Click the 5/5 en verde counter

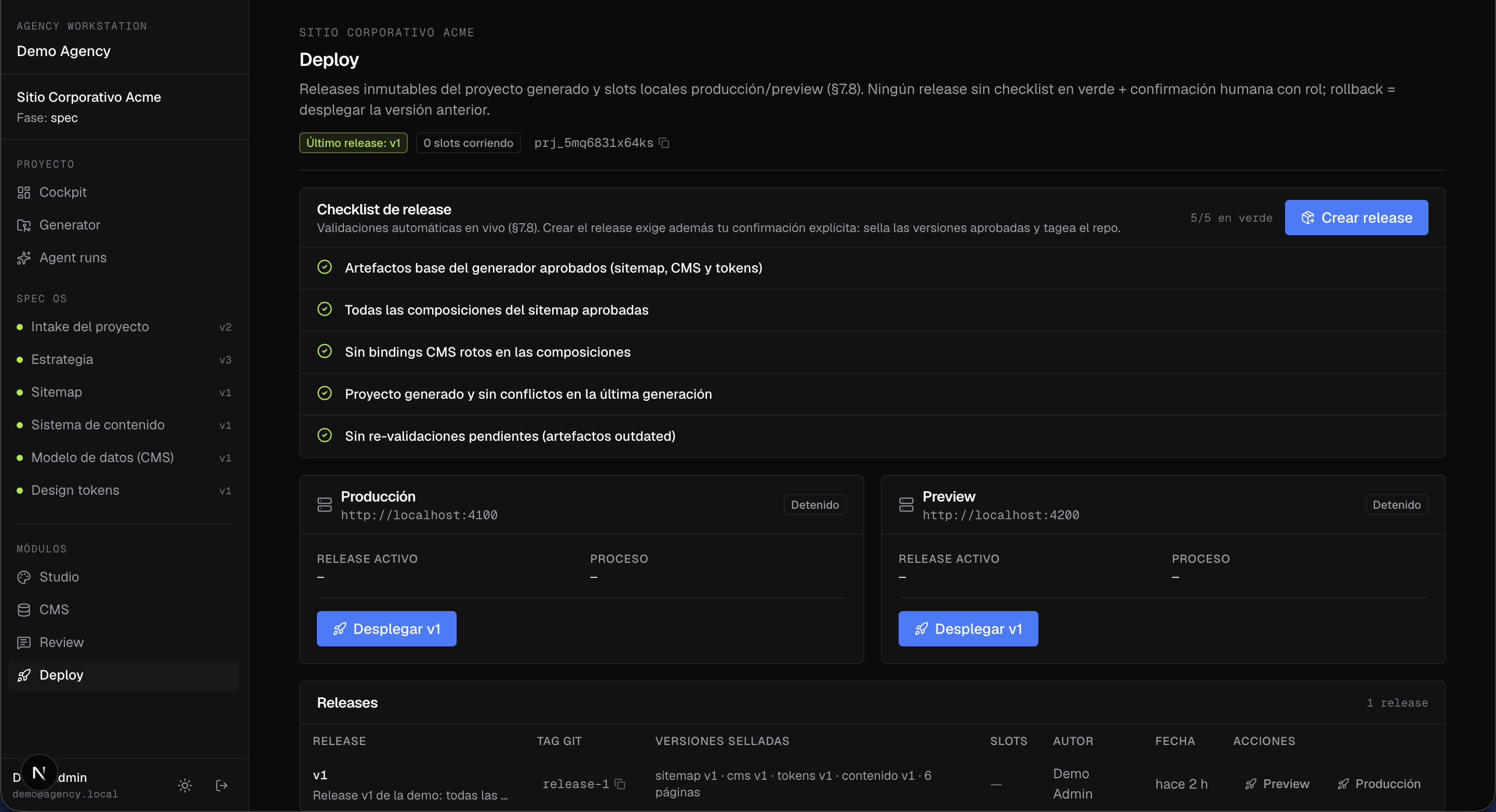pyautogui.click(x=1231, y=218)
